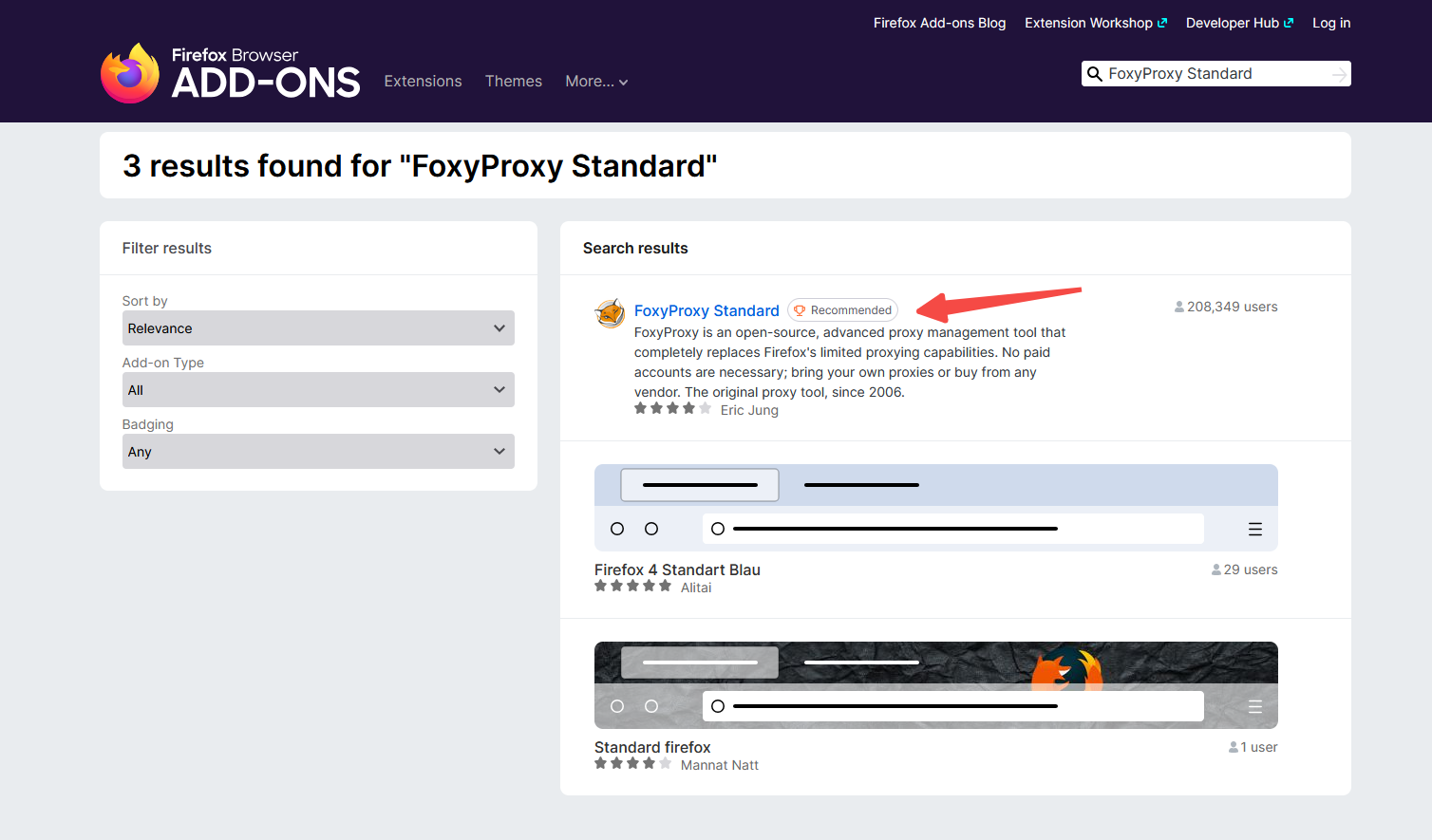
Task: Click the Standard firefox theme star rating
Action: [632, 764]
